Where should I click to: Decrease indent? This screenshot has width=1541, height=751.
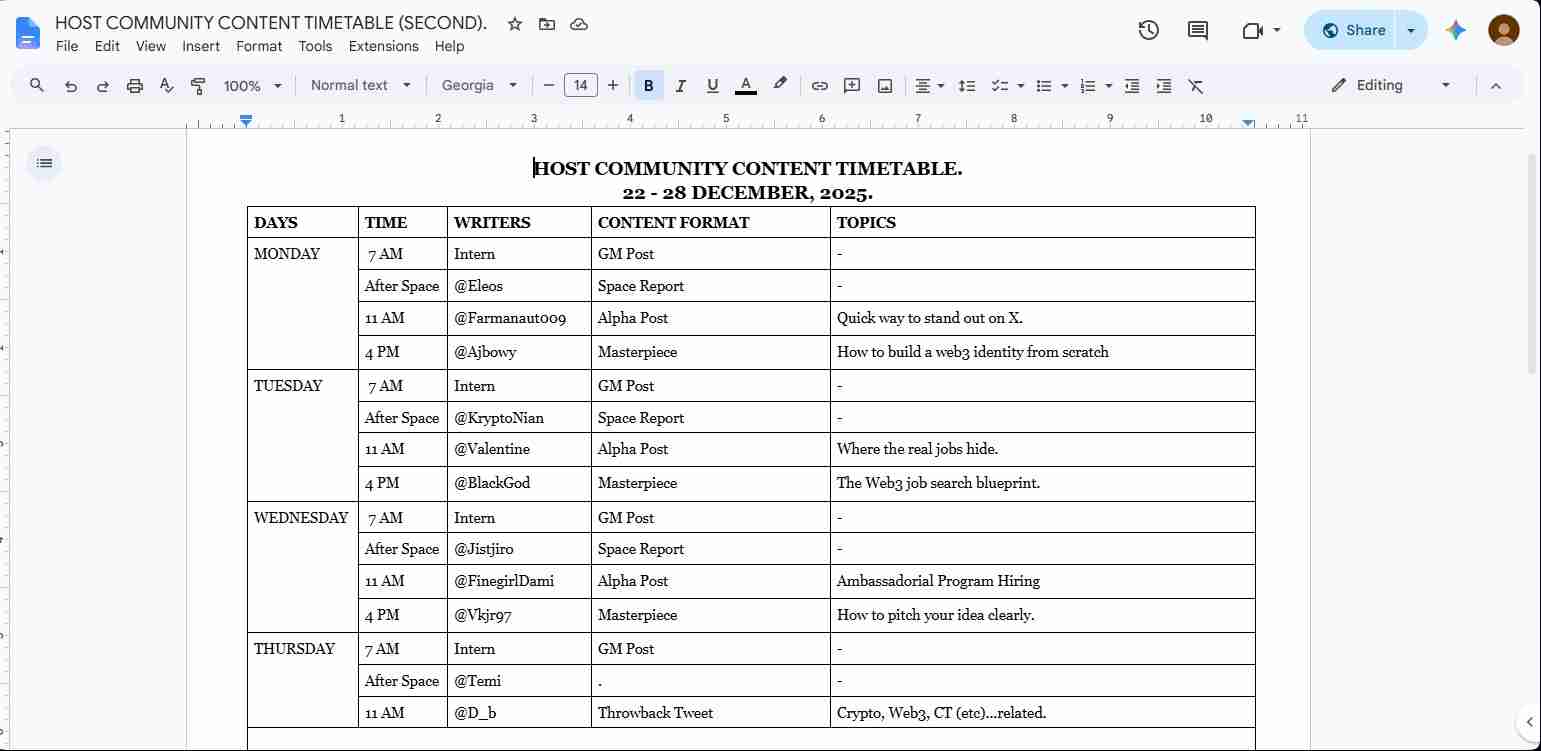[1132, 86]
